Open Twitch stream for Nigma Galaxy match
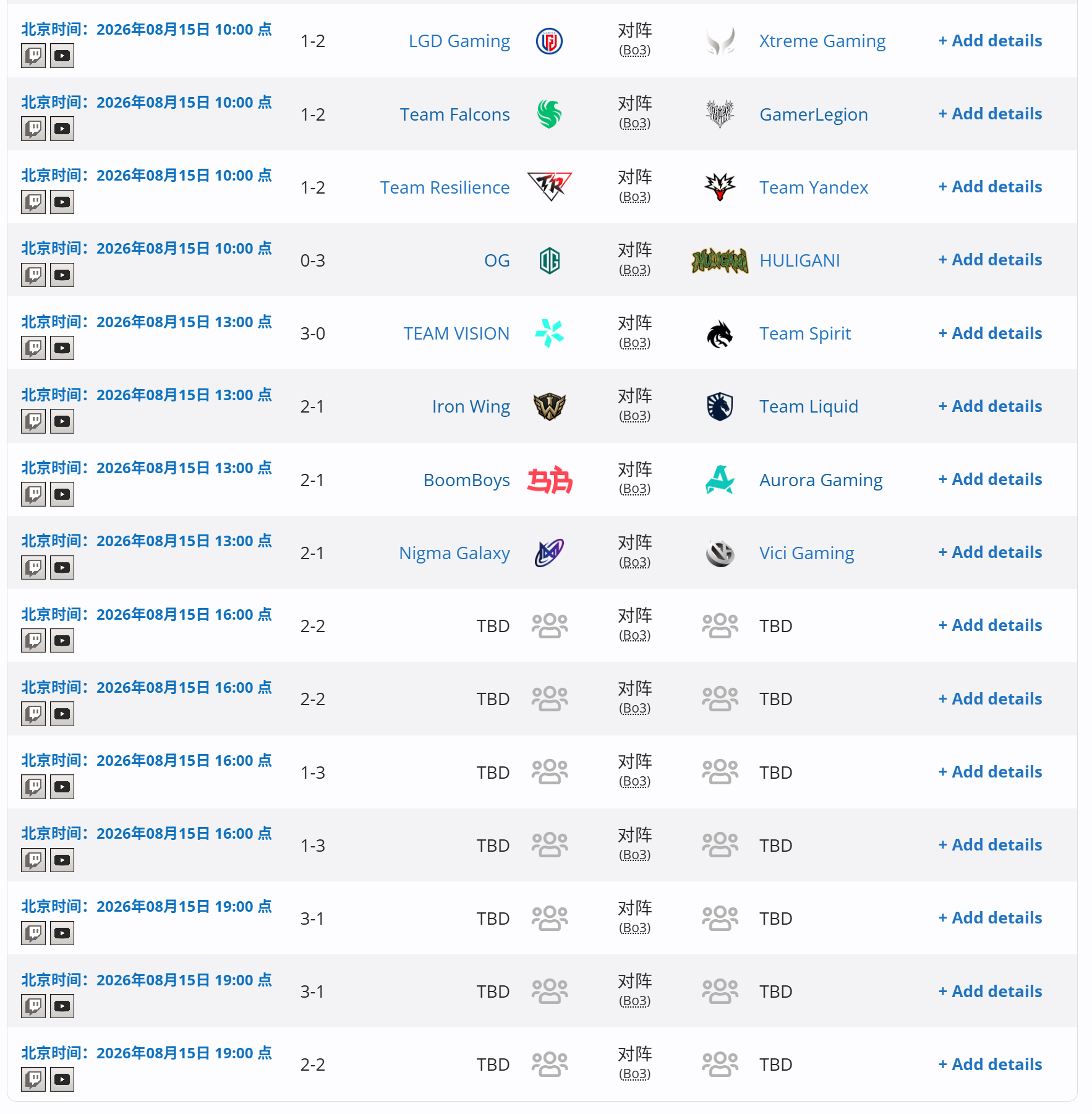The height and width of the screenshot is (1114, 1092). coord(33,567)
